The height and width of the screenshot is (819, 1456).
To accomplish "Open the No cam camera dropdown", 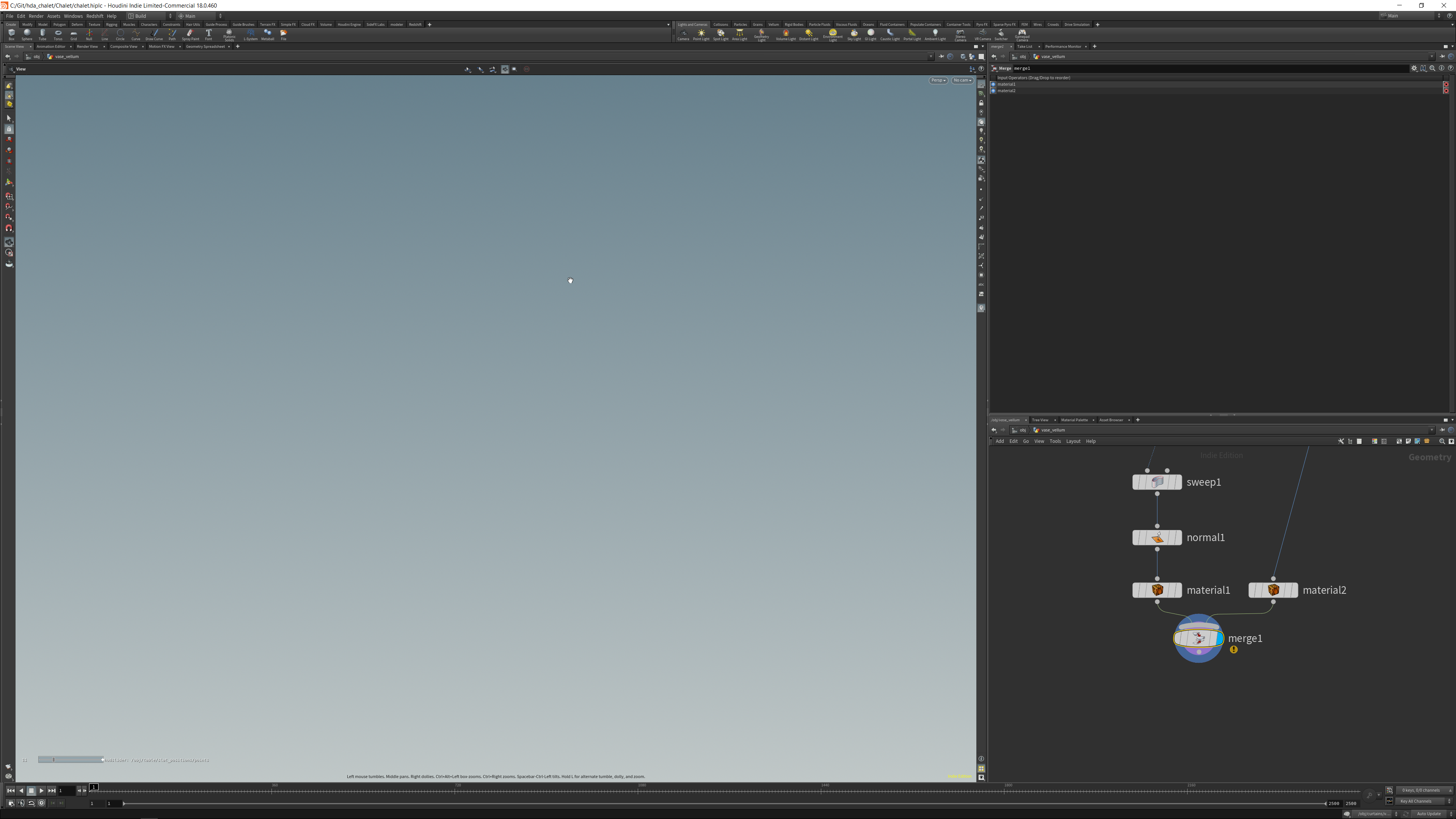I will [x=962, y=80].
